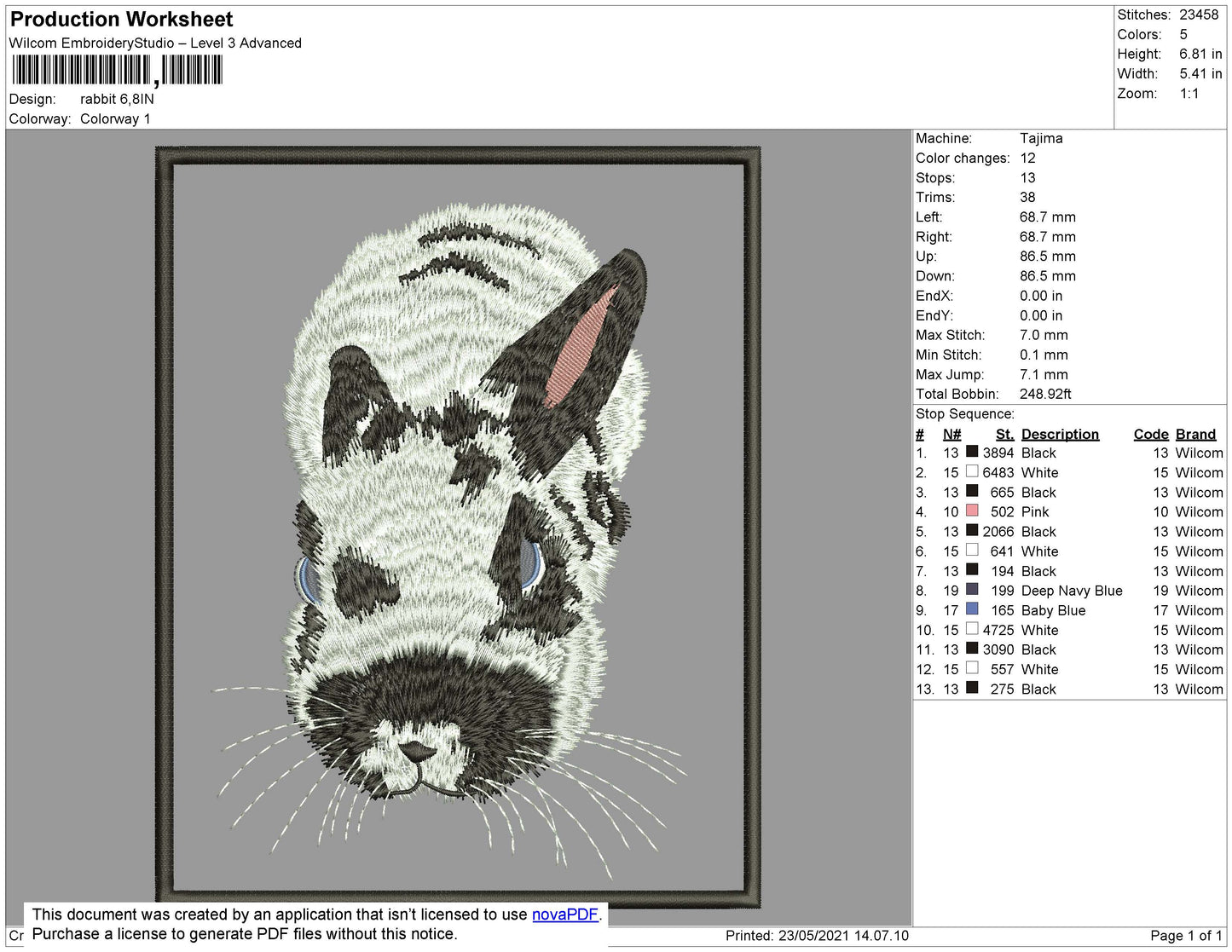Click the Min Stitch value '0.1 mm'
This screenshot has width=1232, height=952.
point(1044,355)
